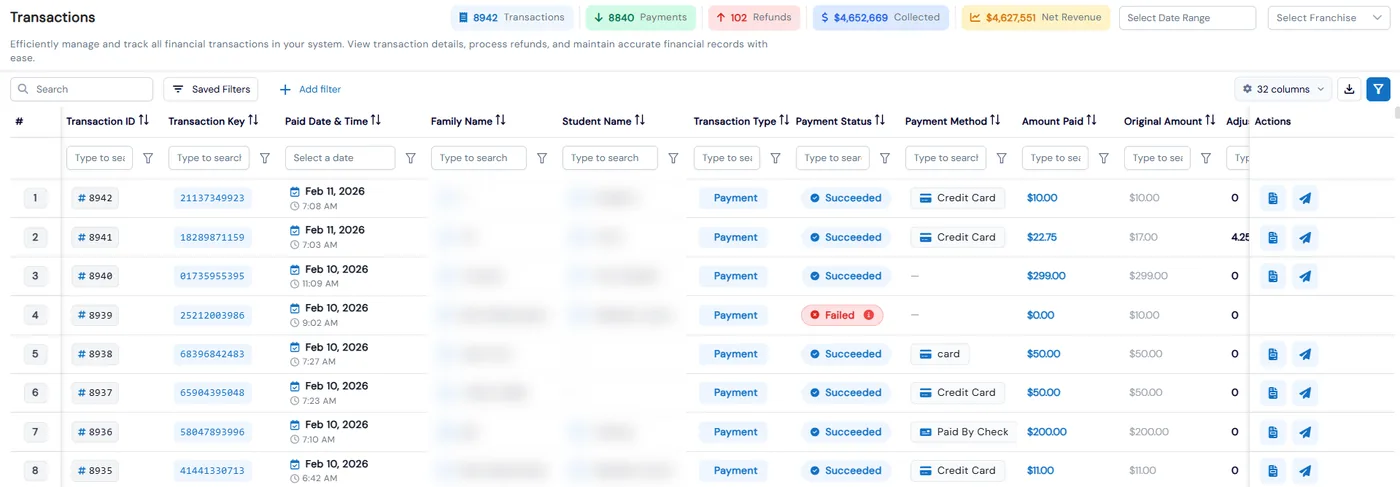Click amount paid $299.00

tap(1046, 276)
